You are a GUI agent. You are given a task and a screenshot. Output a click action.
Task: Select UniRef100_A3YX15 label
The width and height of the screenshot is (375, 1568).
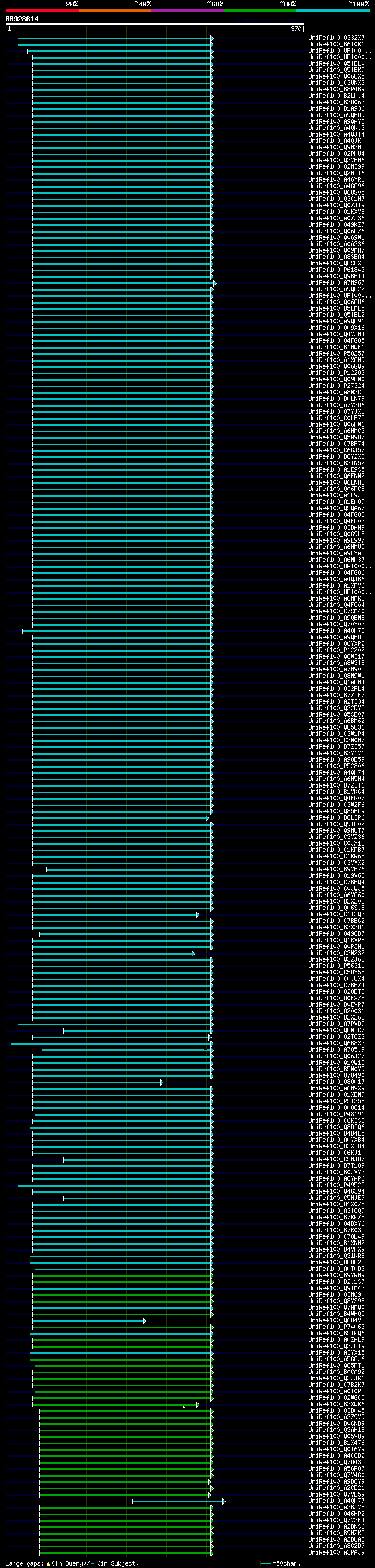[x=337, y=1353]
